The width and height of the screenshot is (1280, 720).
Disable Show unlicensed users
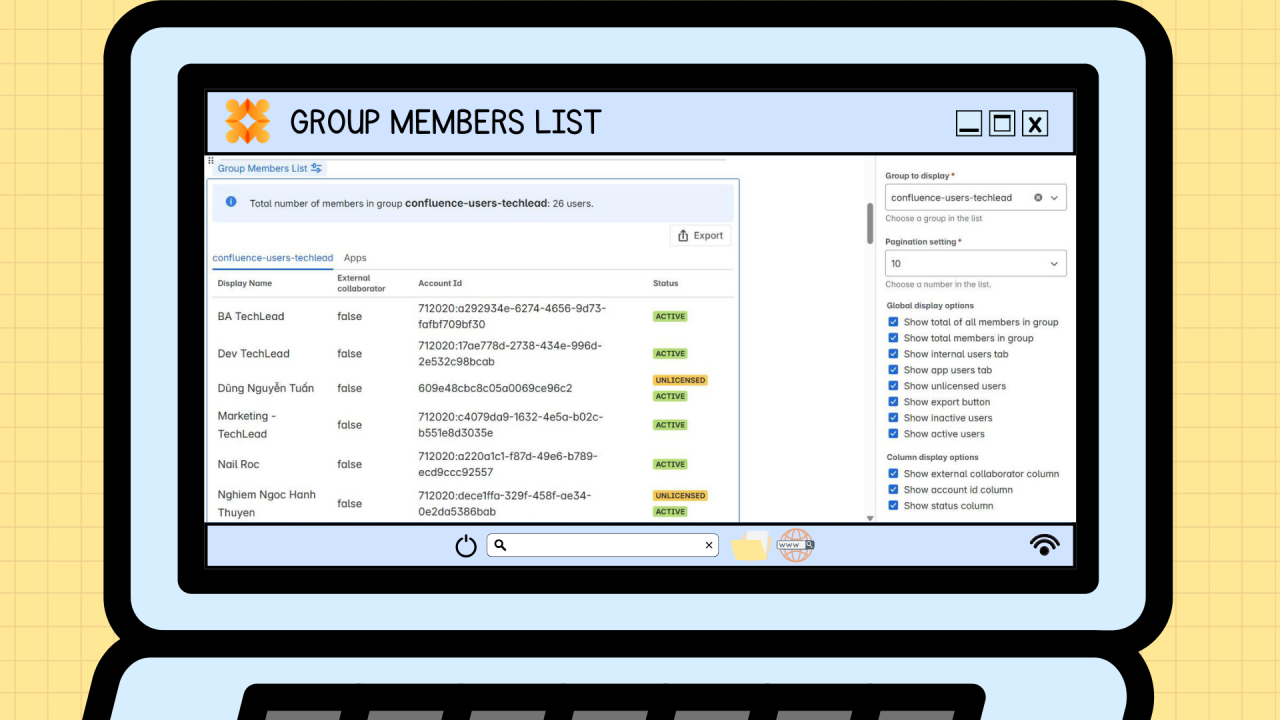893,386
